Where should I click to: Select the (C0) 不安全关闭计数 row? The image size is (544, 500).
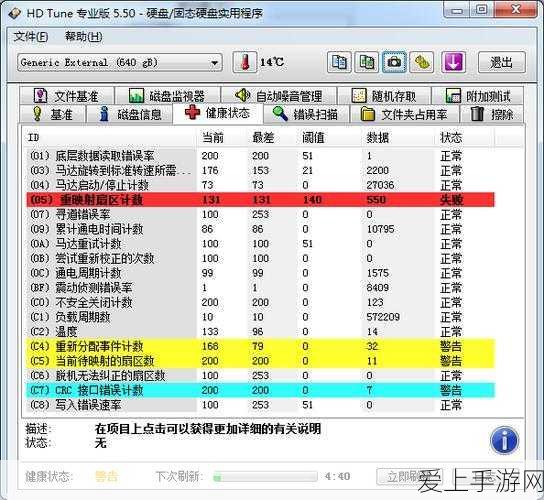[x=261, y=302]
